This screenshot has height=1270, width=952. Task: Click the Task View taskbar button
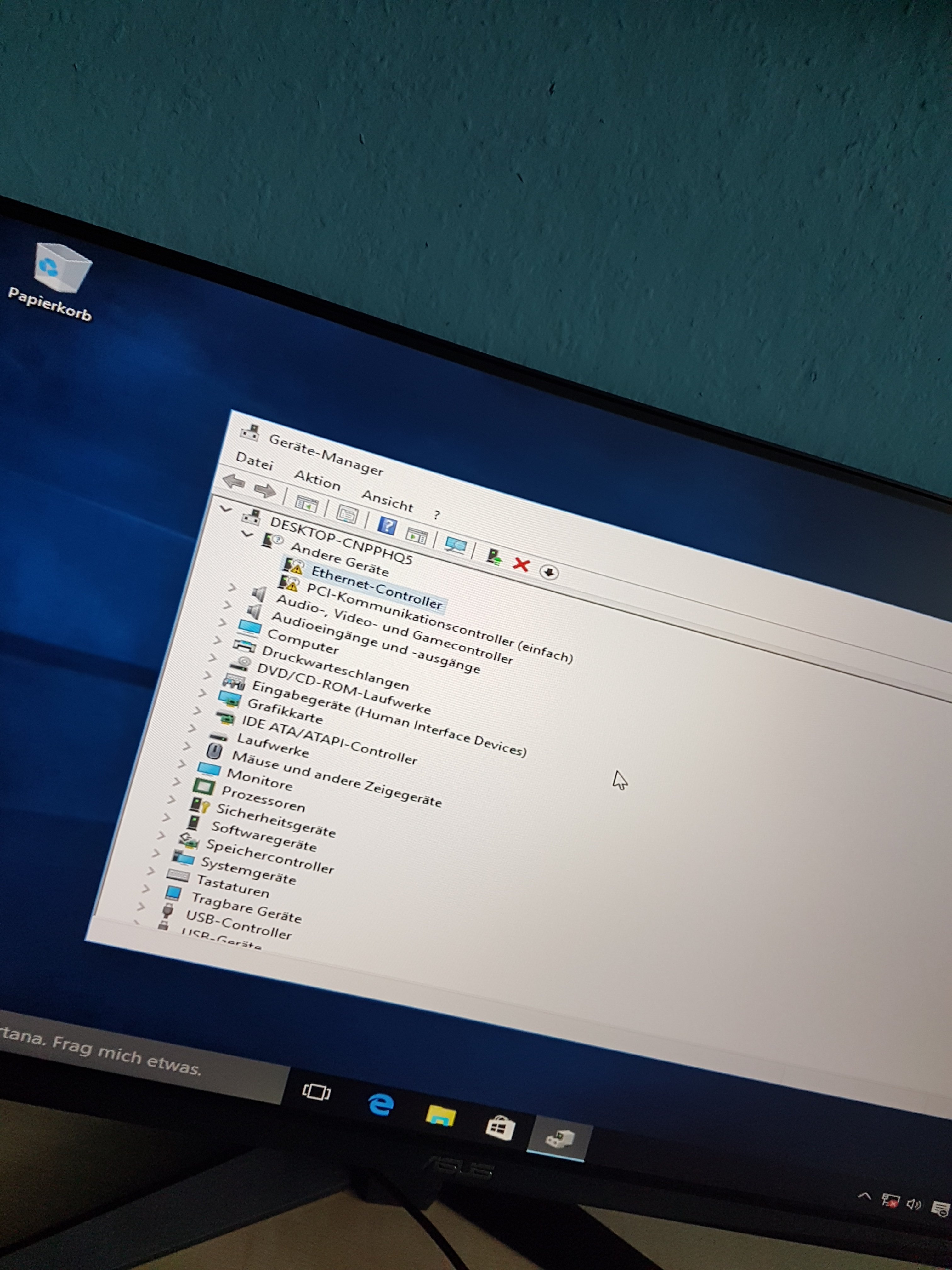[316, 1091]
